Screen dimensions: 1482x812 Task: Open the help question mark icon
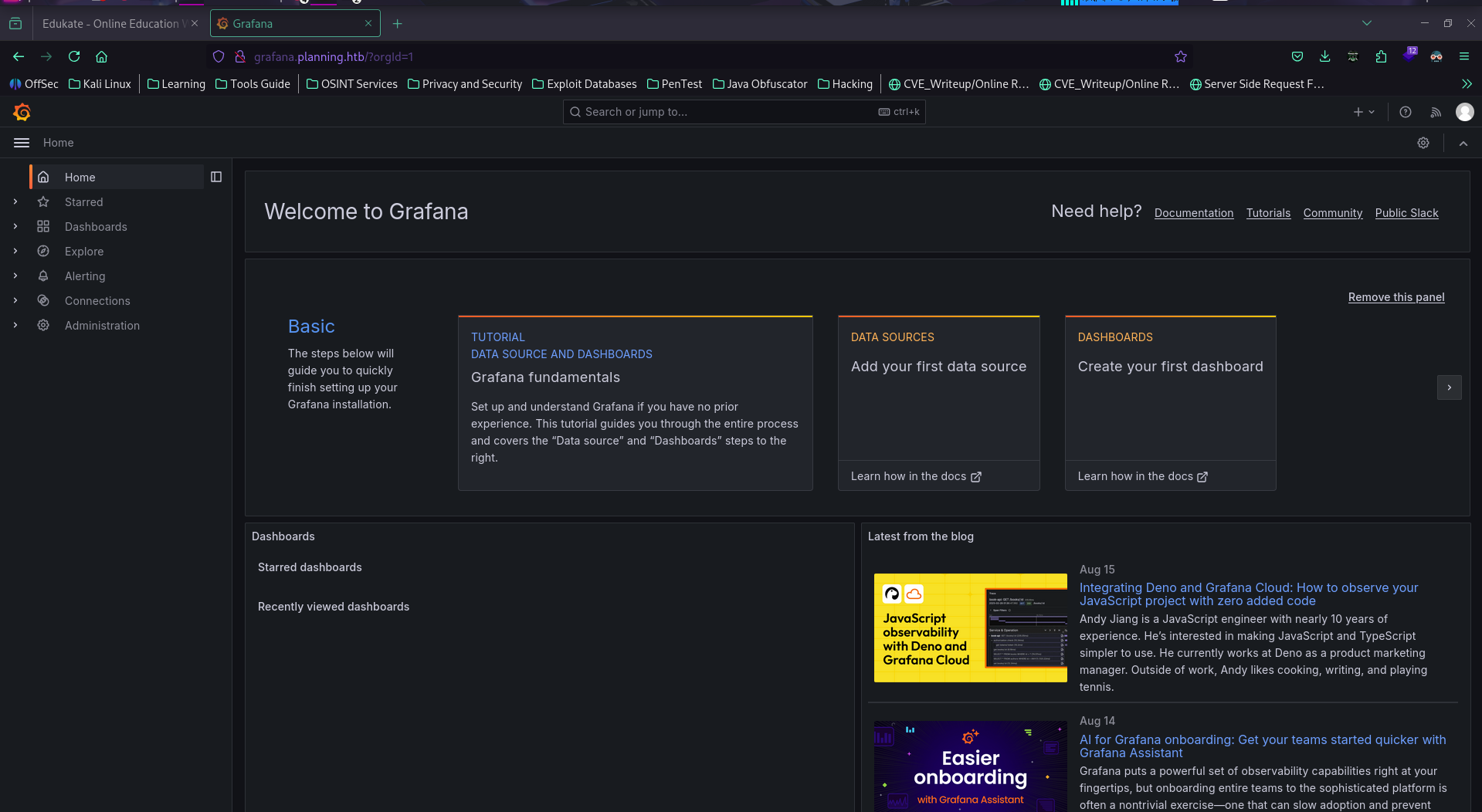(x=1406, y=113)
